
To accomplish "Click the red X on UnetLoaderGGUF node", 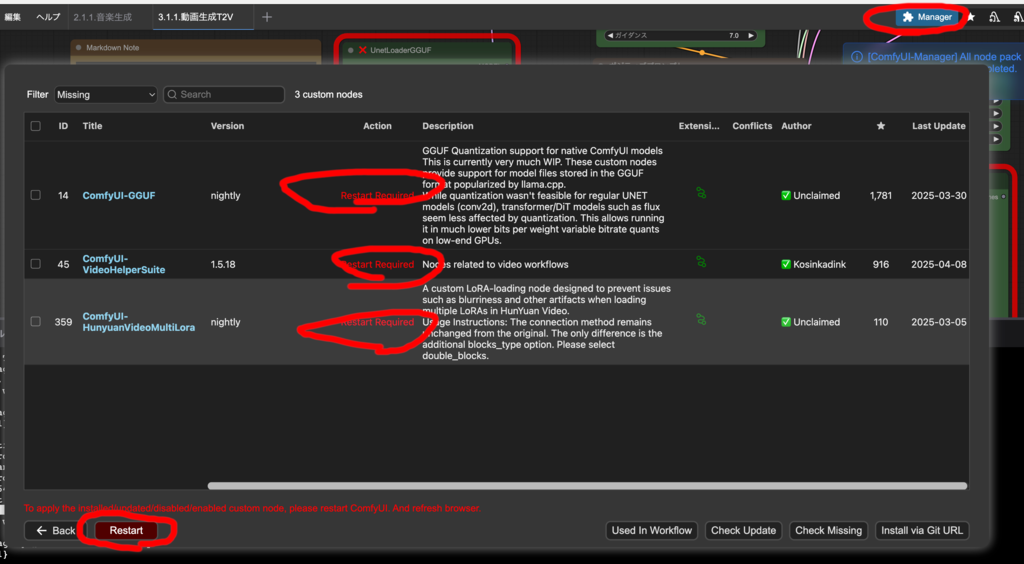I will point(362,50).
